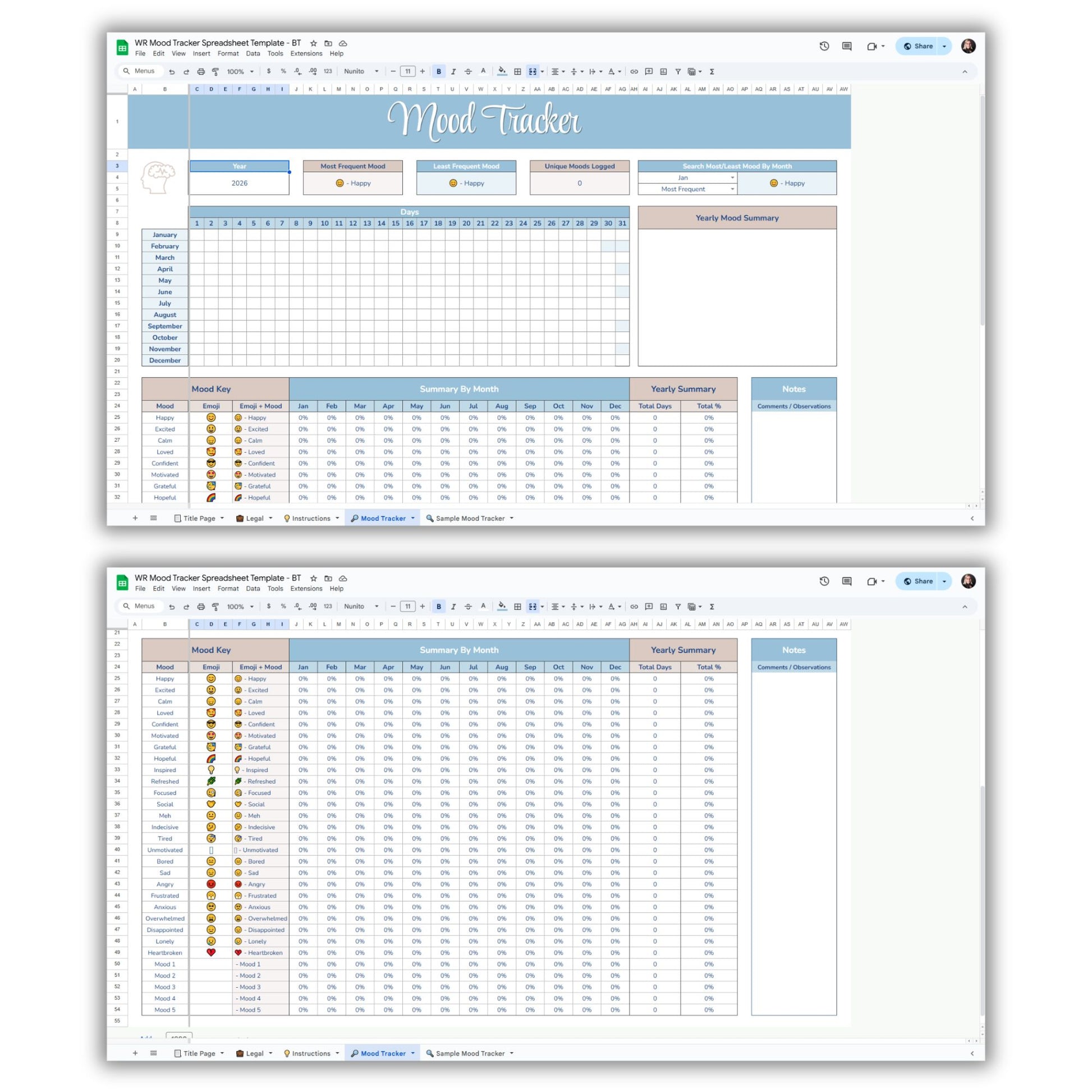Toggle italic formatting in the bottom window toolbar
The image size is (1092, 1092).
453,607
